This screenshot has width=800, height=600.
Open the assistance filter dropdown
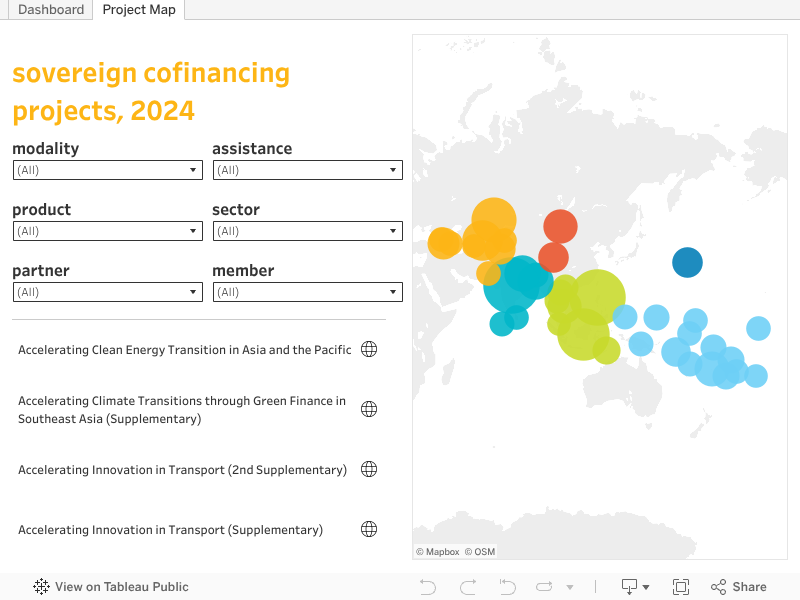307,170
